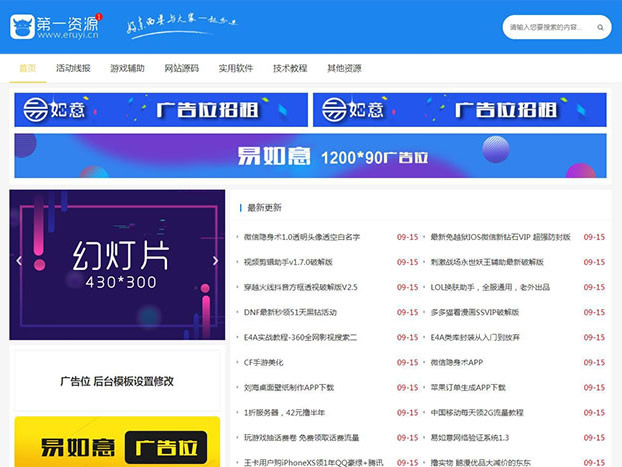
Task: Click the 第一资源 site logo
Action: coord(55,27)
